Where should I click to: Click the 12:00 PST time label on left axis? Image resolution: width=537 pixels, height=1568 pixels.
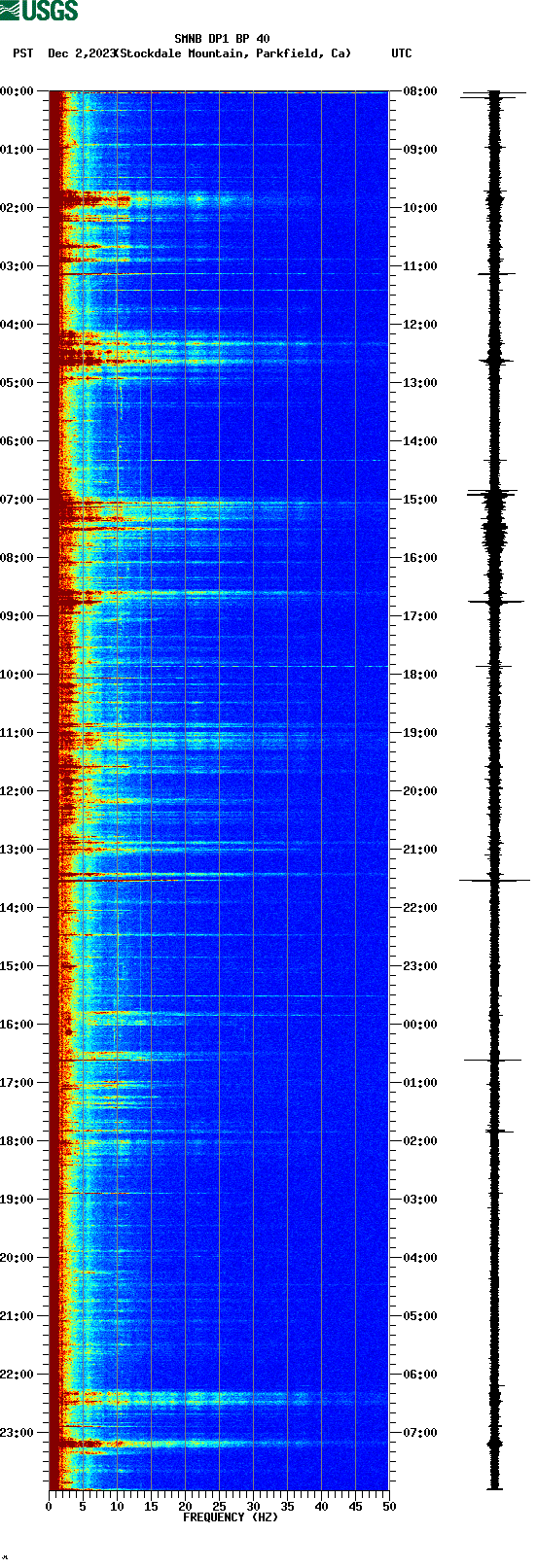tap(18, 791)
